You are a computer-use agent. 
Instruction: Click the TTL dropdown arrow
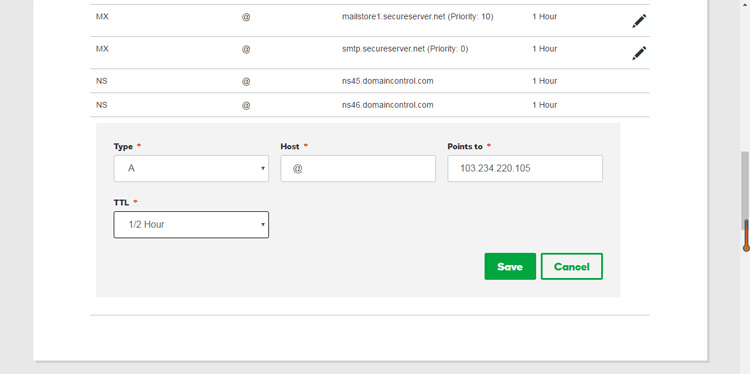point(263,224)
